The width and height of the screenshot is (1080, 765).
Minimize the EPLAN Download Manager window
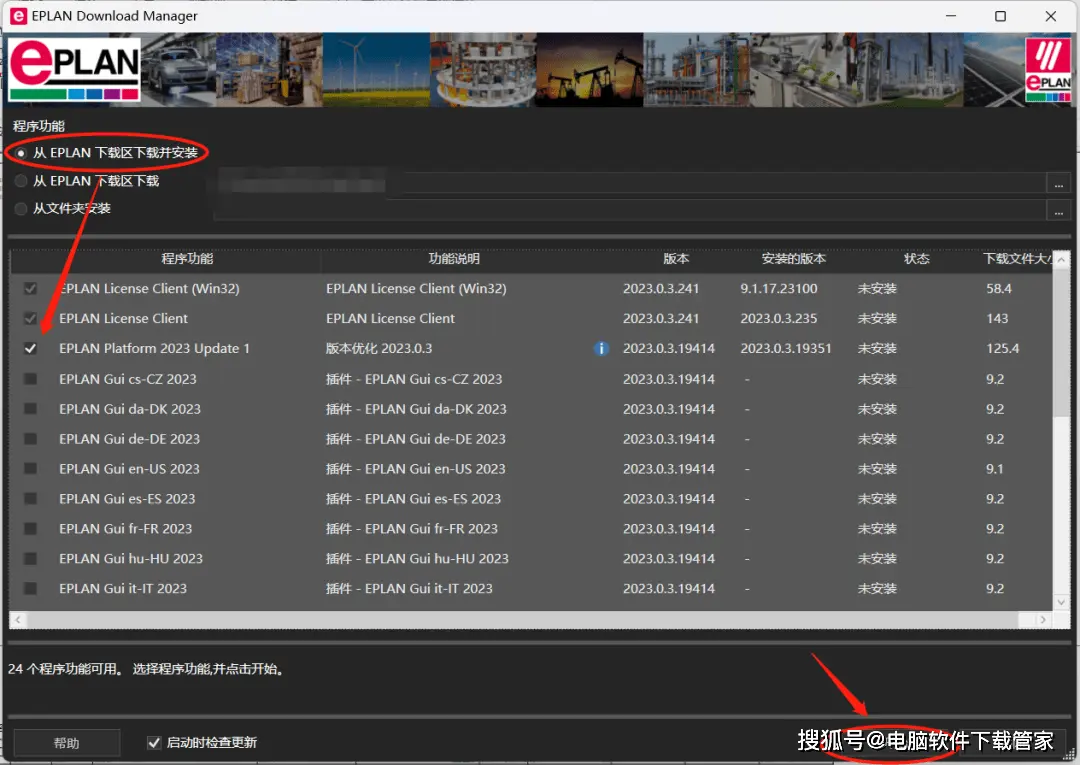tap(951, 16)
